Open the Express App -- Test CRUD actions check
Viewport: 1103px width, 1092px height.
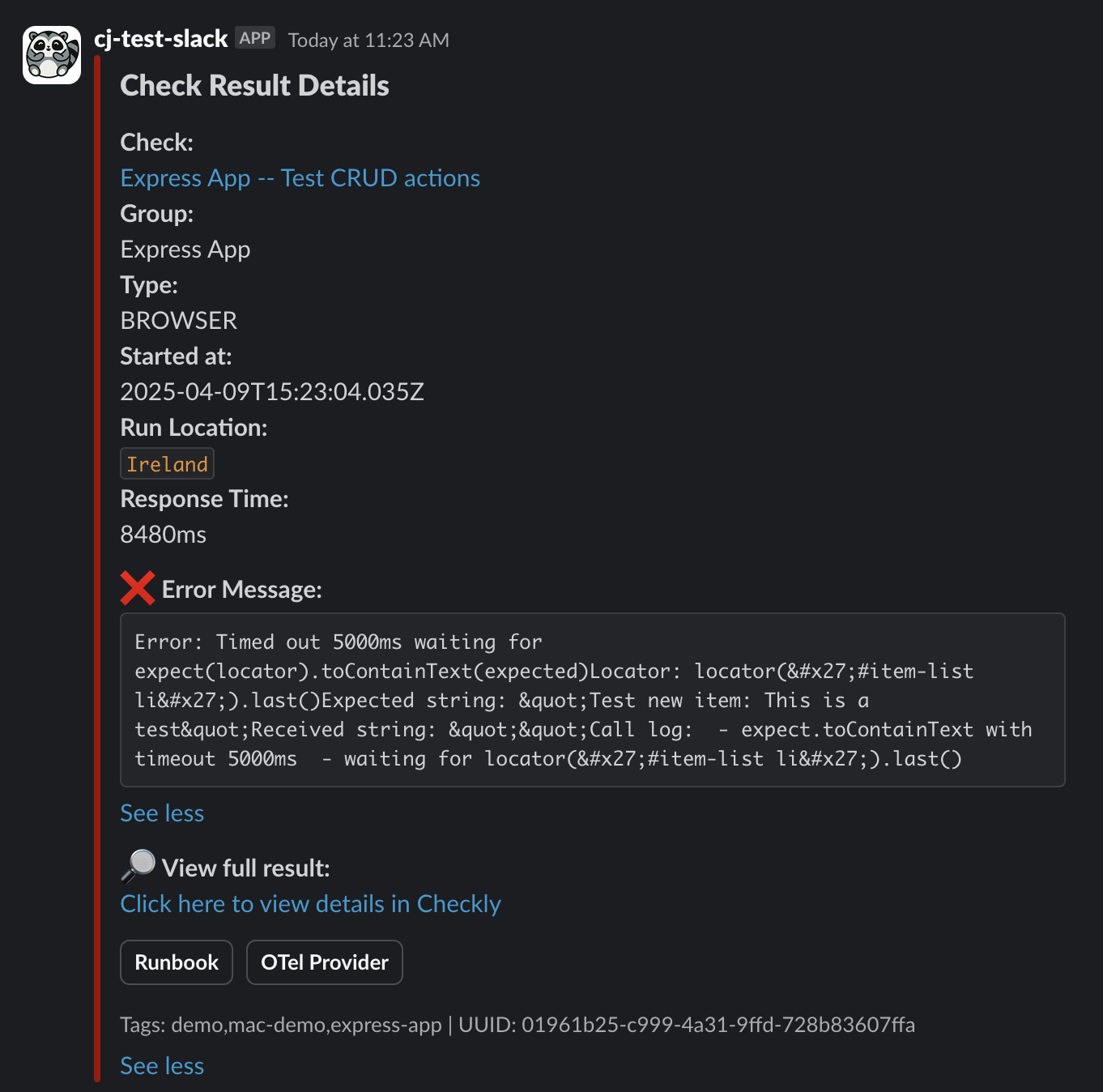tap(300, 177)
